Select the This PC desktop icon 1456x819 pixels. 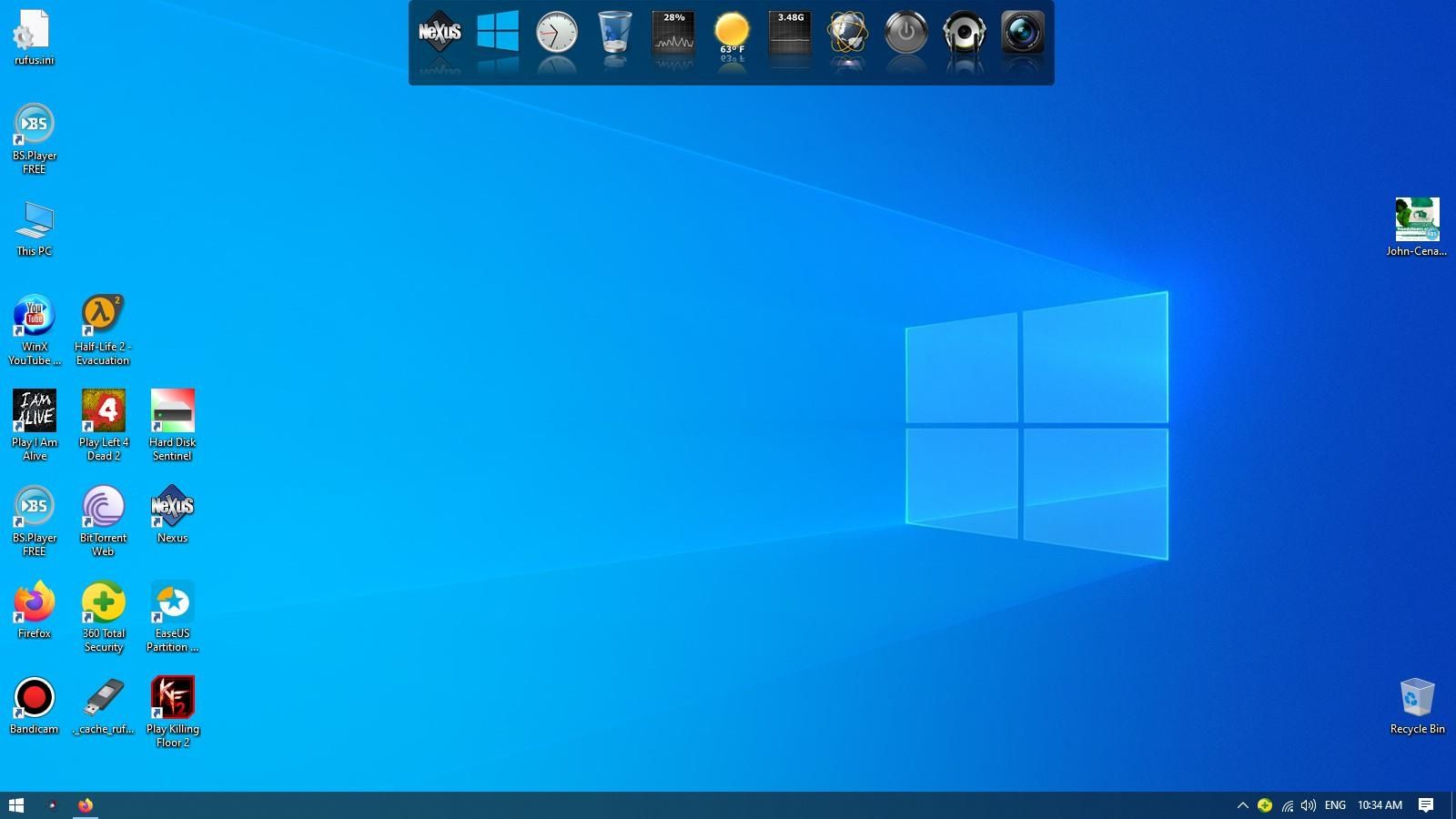click(34, 228)
